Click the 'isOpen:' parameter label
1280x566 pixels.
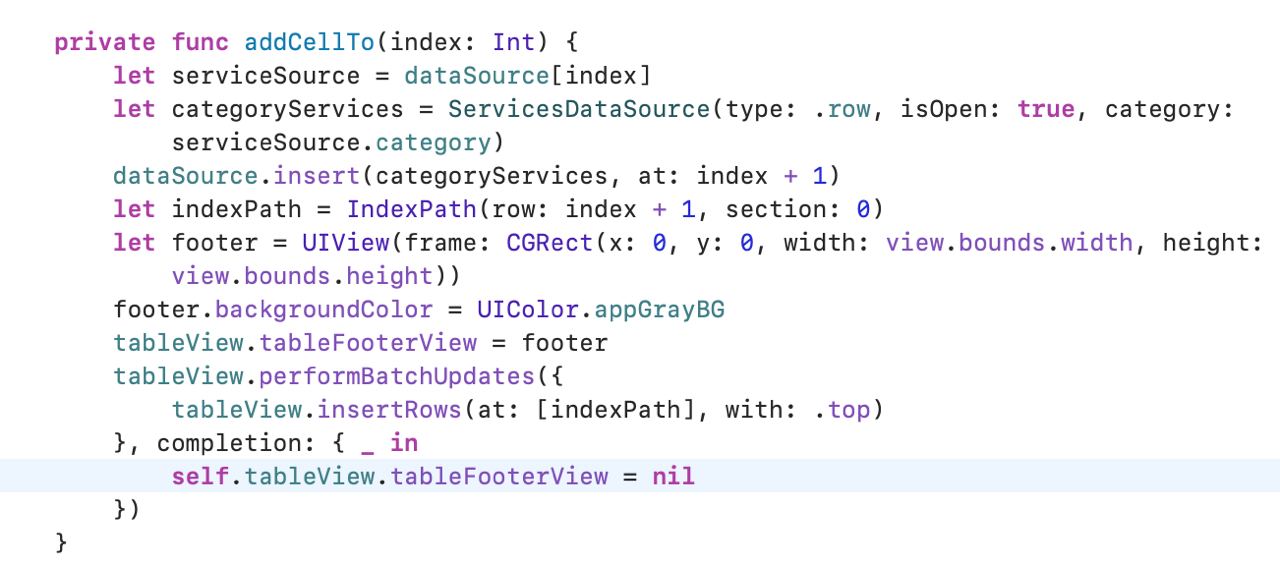[951, 109]
